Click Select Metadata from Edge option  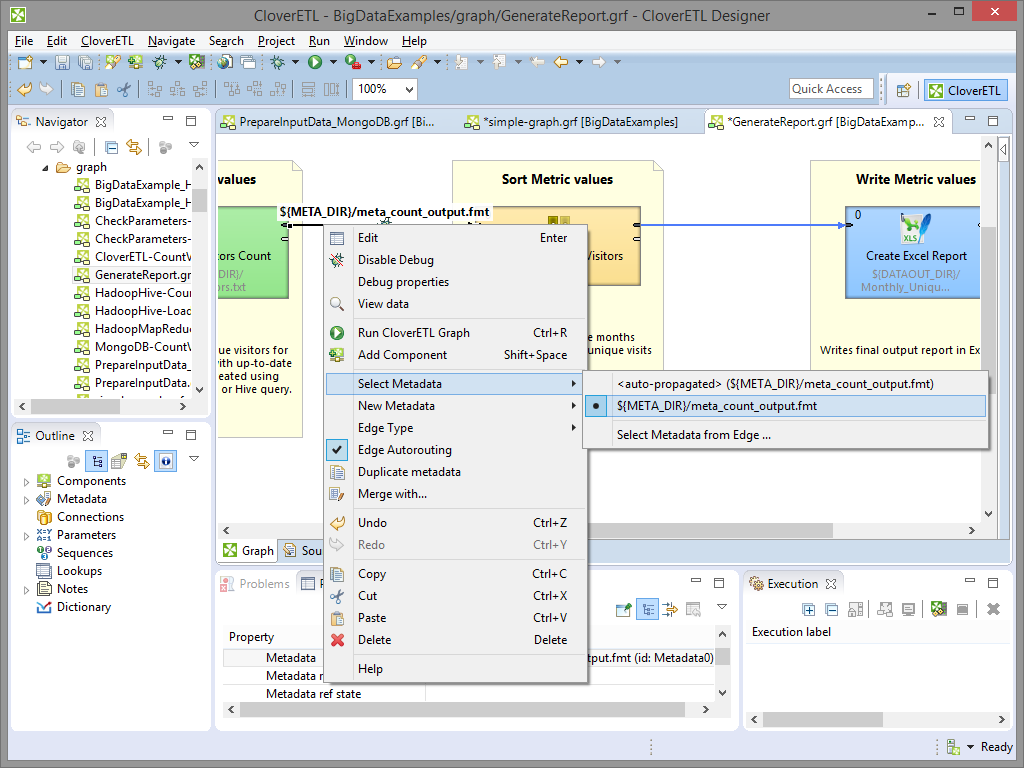(x=693, y=435)
